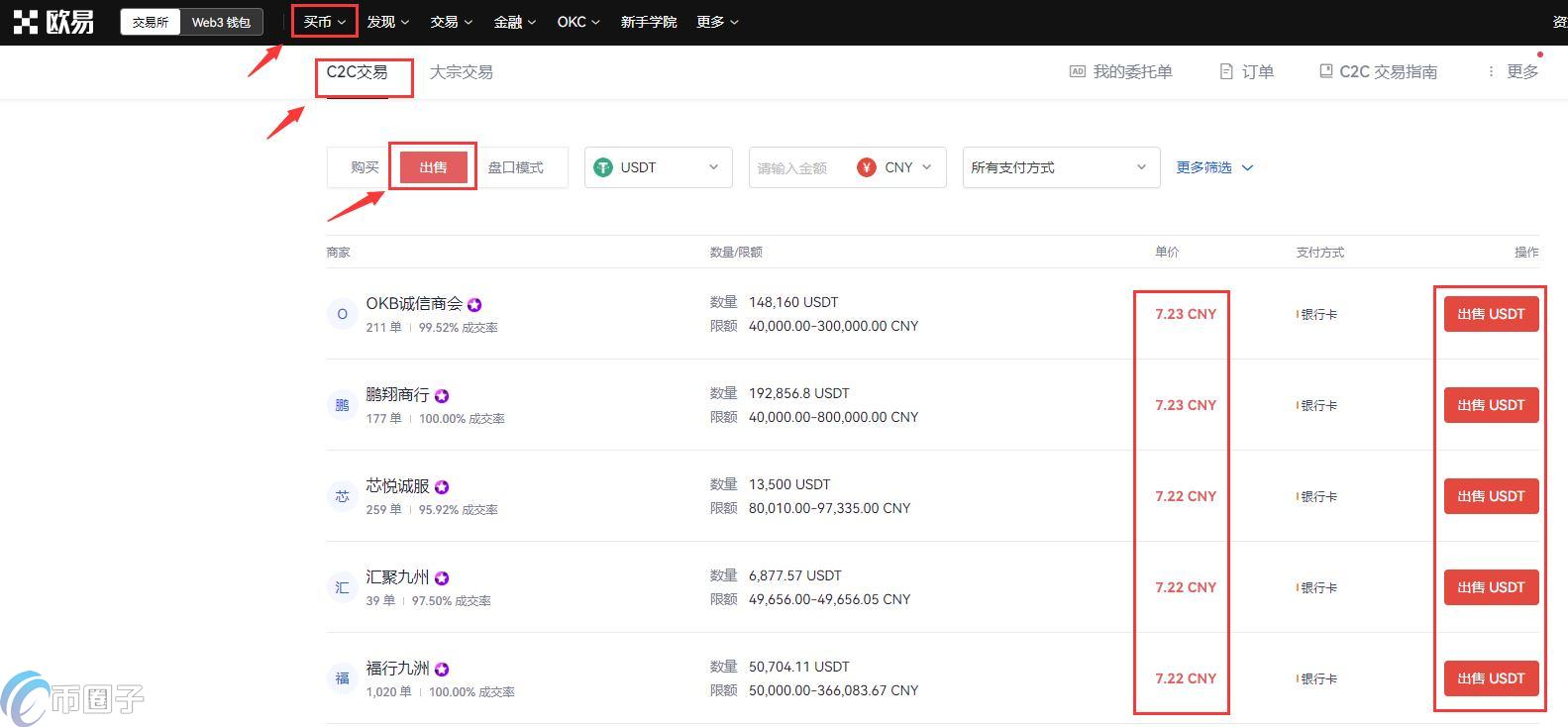The height and width of the screenshot is (727, 1568).
Task: Open the top nav 更多 menu
Action: click(717, 22)
